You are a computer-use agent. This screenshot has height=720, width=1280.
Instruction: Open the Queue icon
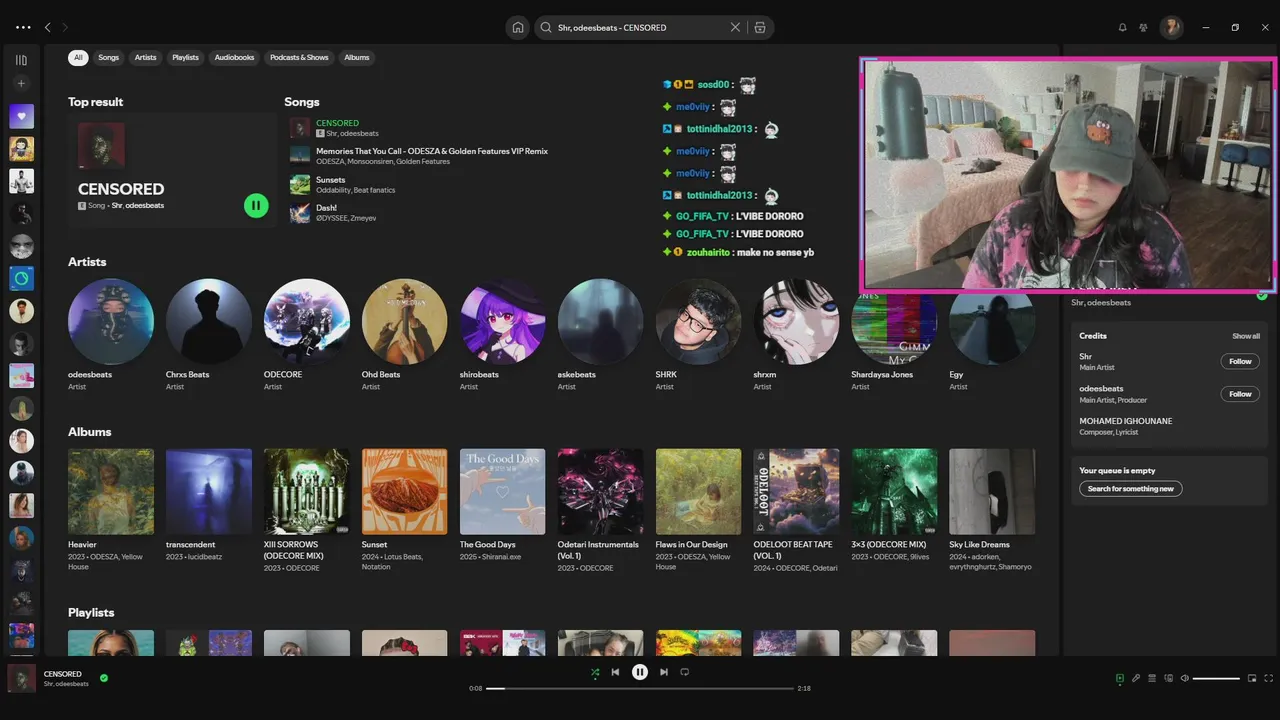tap(1152, 678)
